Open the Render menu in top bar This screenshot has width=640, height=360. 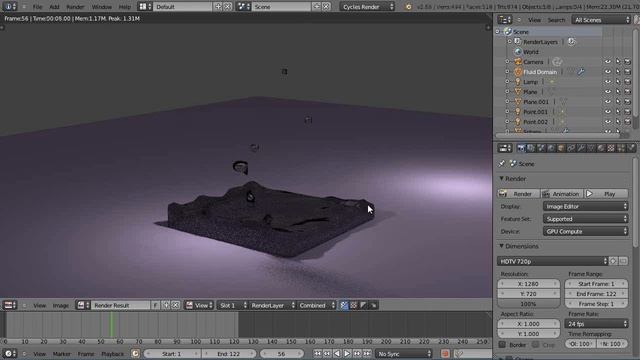click(x=75, y=7)
